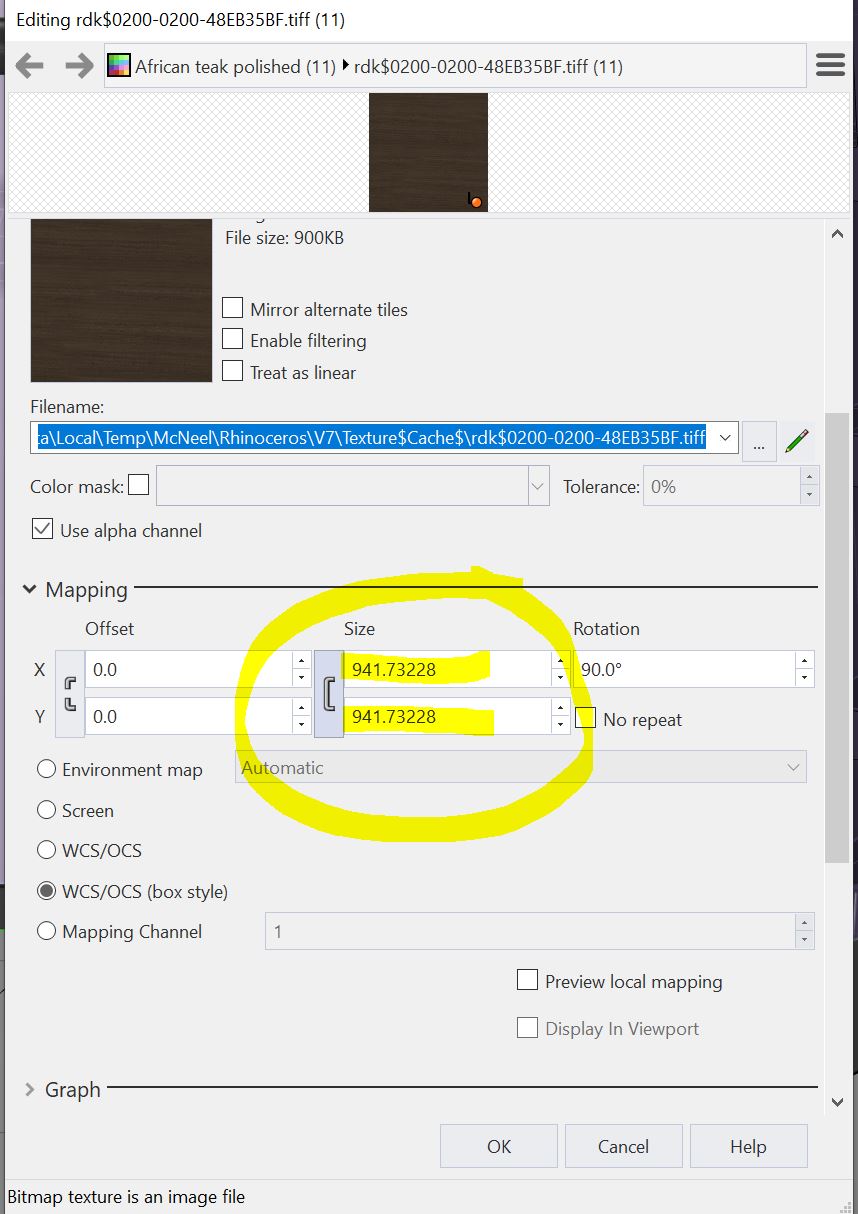Enable Mirror alternate tiles
The height and width of the screenshot is (1214, 858).
232,308
